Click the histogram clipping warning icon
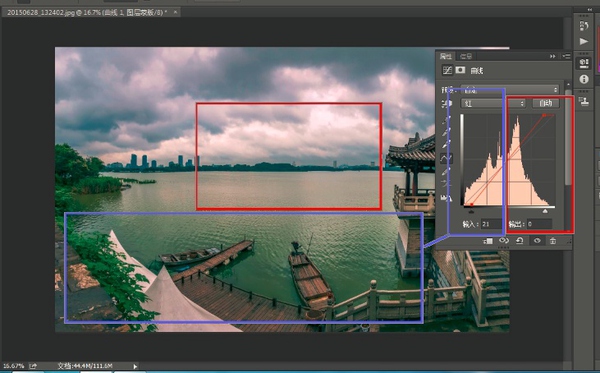The height and width of the screenshot is (373, 600). click(446, 198)
